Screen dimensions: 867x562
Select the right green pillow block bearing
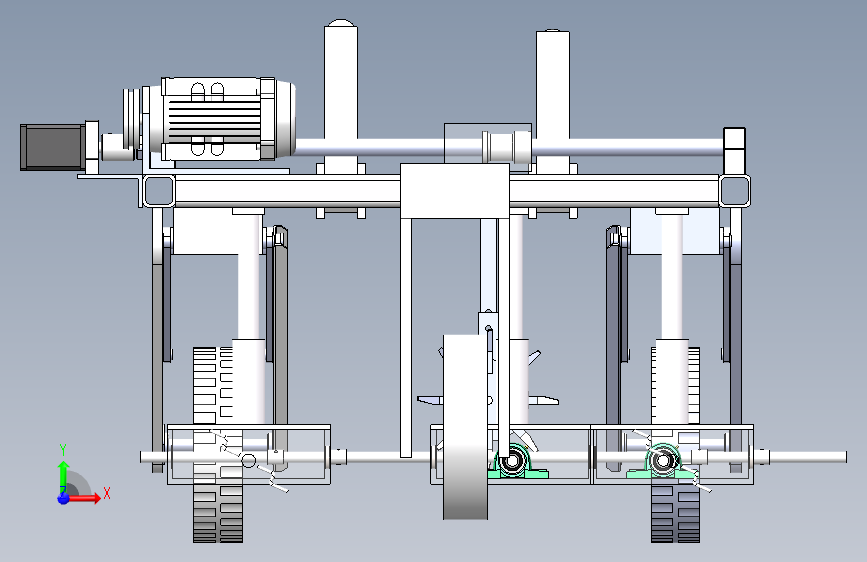coord(662,461)
